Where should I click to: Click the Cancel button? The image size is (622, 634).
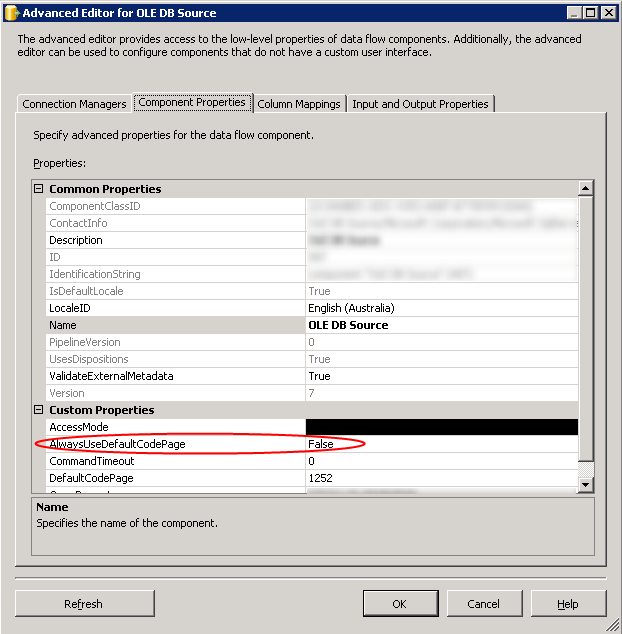point(484,604)
